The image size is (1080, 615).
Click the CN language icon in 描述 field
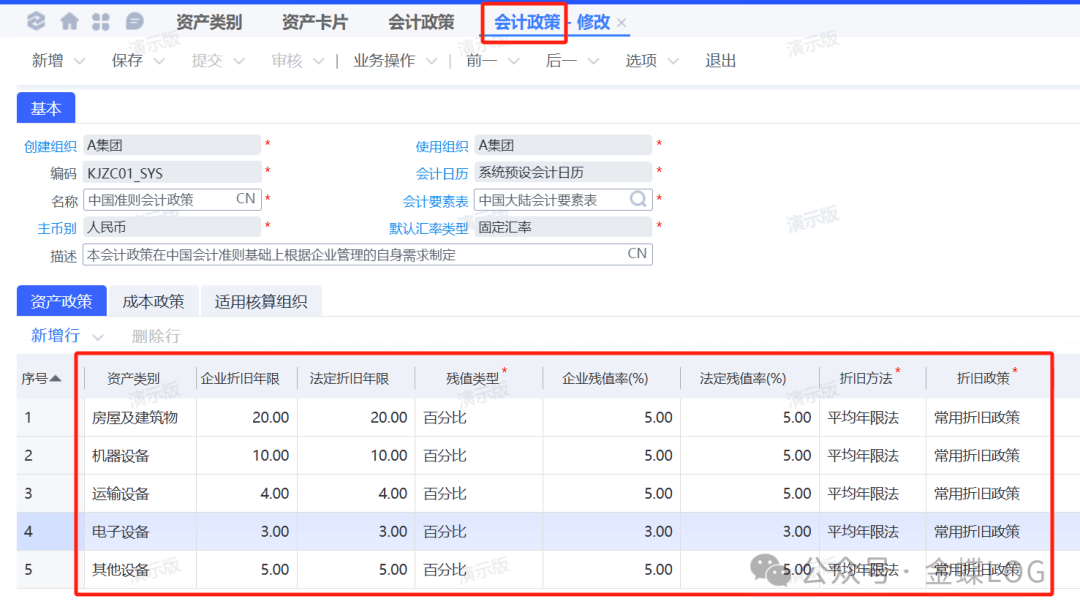(x=636, y=254)
